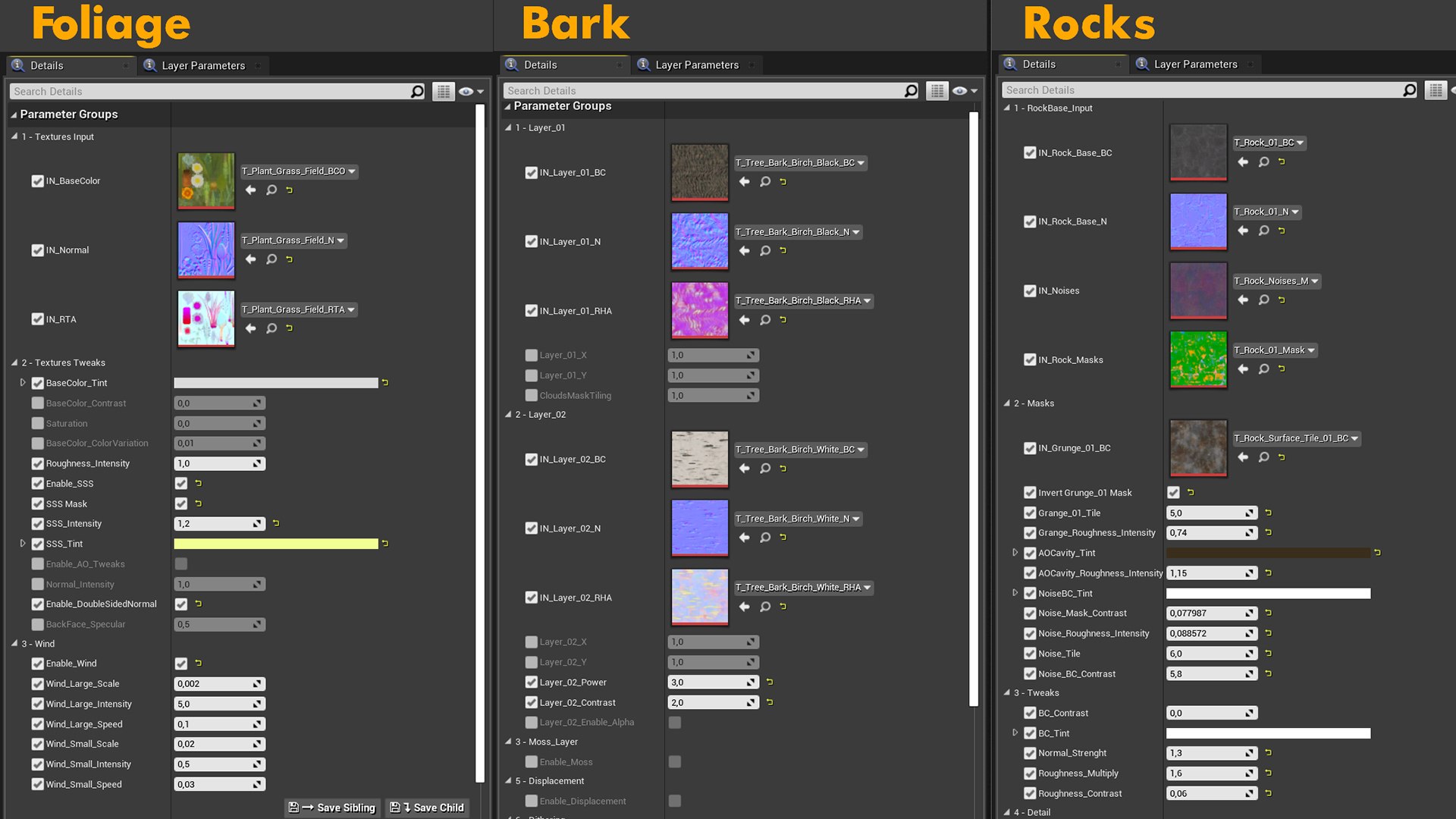Open view options eye icon in Foliage panel
The width and height of the screenshot is (1456, 819).
(470, 92)
